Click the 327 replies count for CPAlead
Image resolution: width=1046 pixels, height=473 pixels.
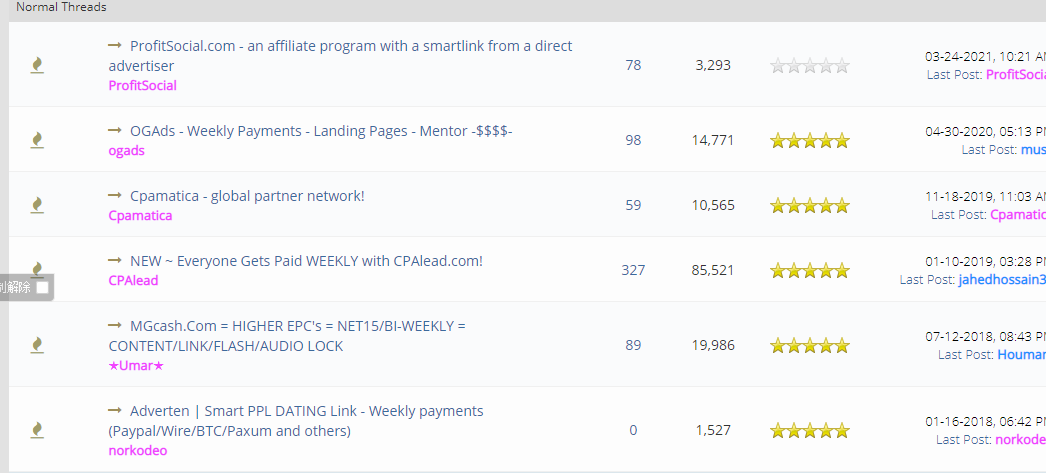[x=633, y=270]
